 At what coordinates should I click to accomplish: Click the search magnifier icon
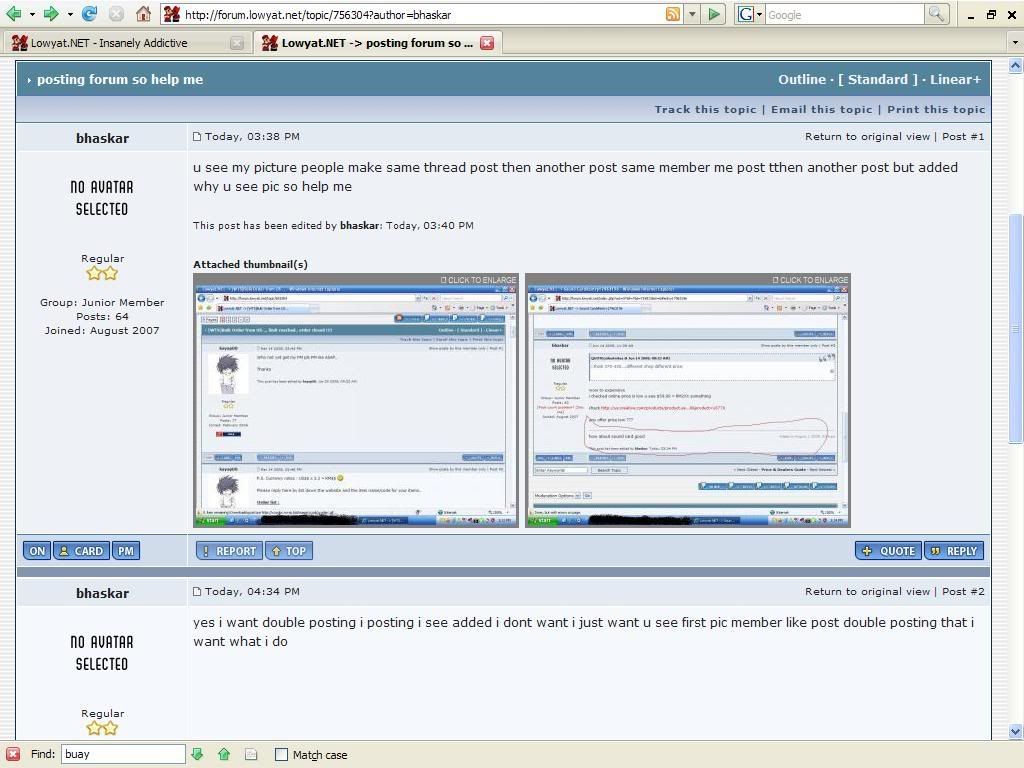[936, 14]
